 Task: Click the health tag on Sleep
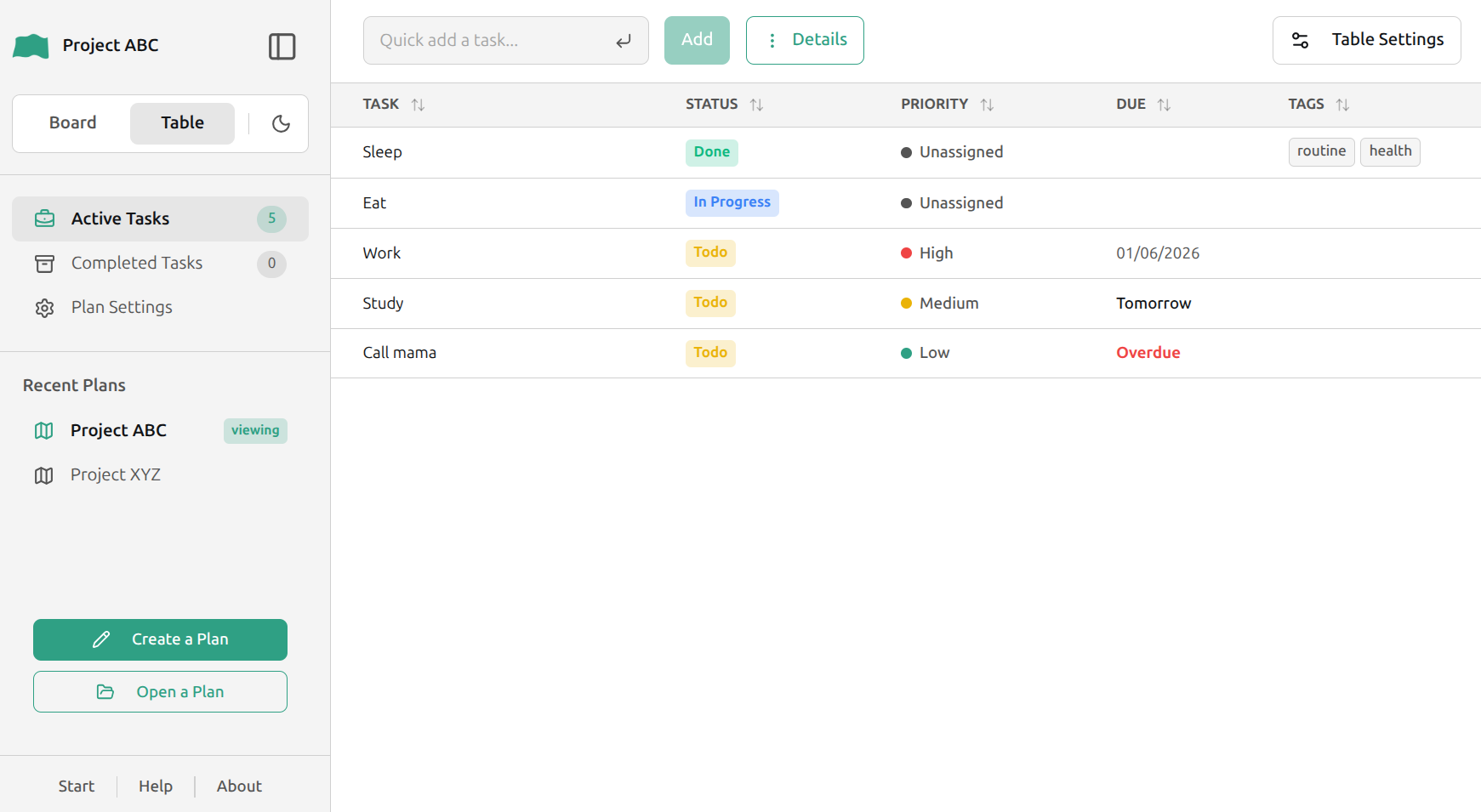(x=1390, y=151)
